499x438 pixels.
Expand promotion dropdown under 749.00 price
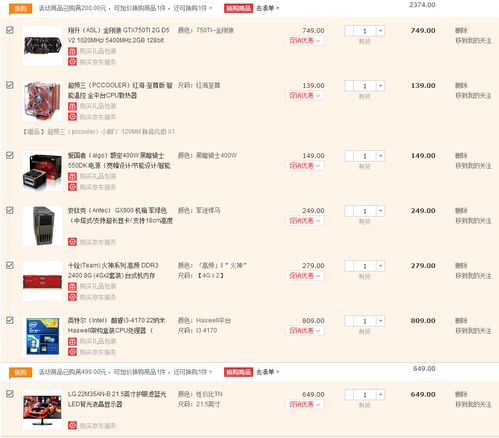pos(304,41)
